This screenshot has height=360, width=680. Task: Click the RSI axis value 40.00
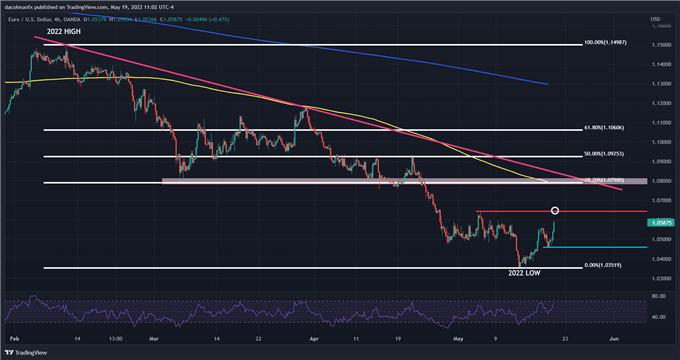pos(658,317)
